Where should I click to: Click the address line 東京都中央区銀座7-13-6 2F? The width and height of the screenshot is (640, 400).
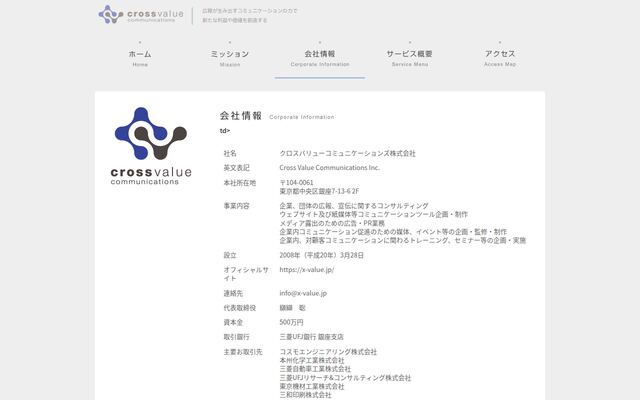click(x=319, y=191)
